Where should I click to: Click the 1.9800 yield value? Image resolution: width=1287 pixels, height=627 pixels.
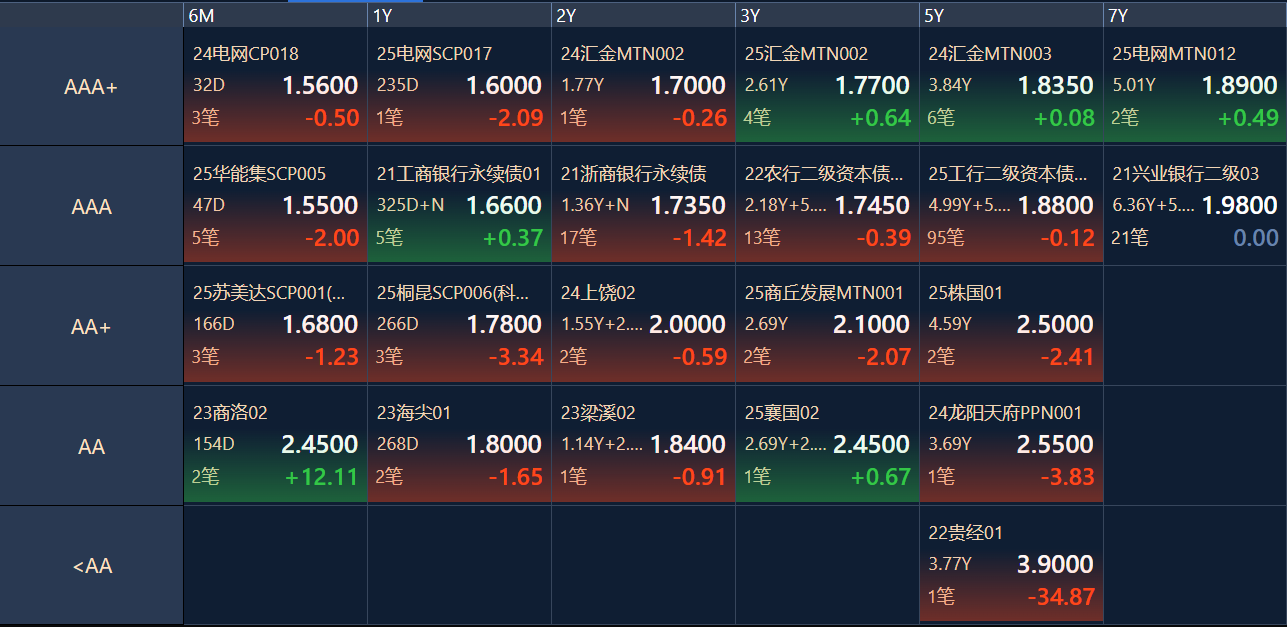[x=1240, y=206]
